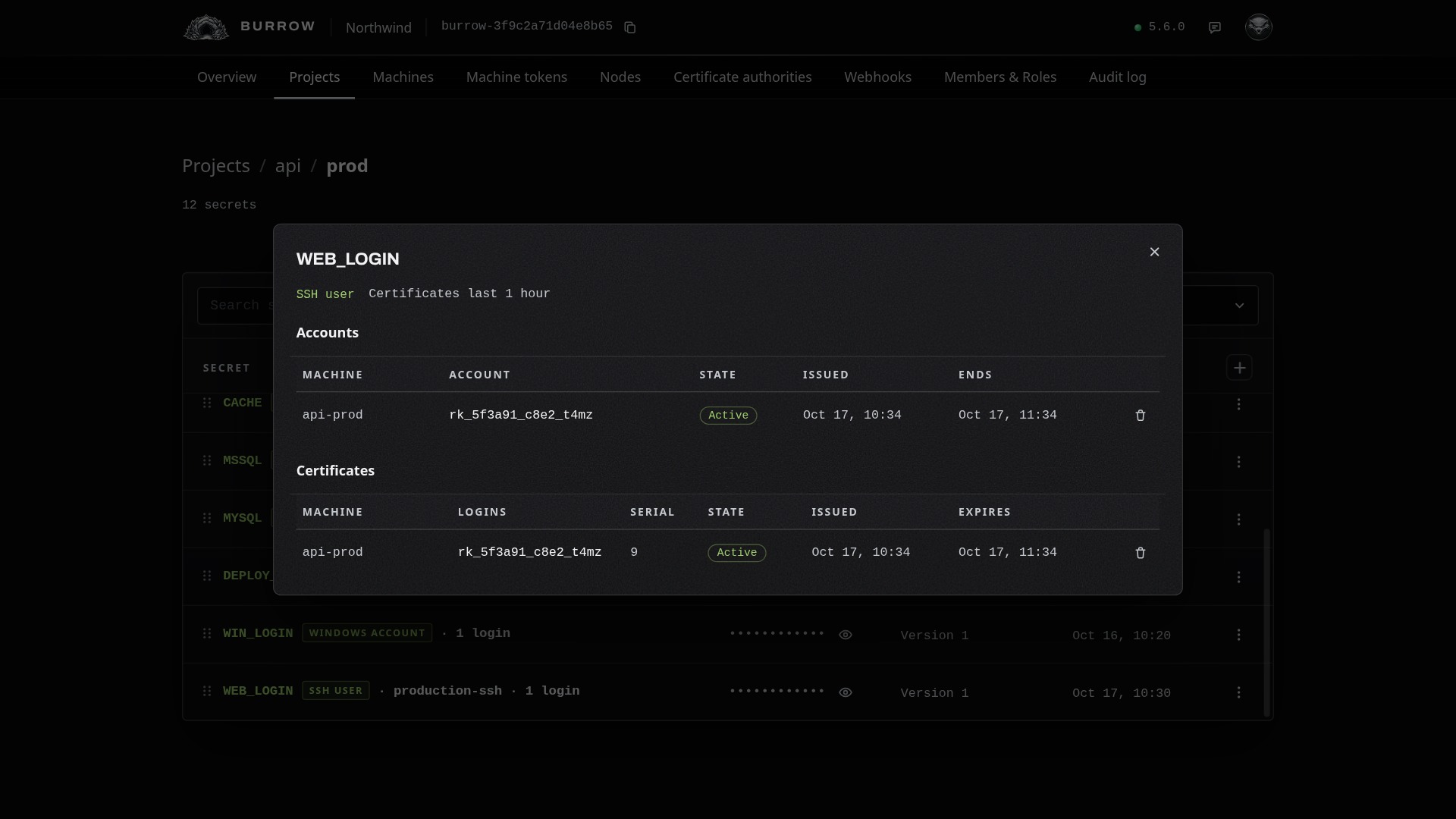Open actions menu for DEPLOY row
Screen dimensions: 1456x819
1238,576
